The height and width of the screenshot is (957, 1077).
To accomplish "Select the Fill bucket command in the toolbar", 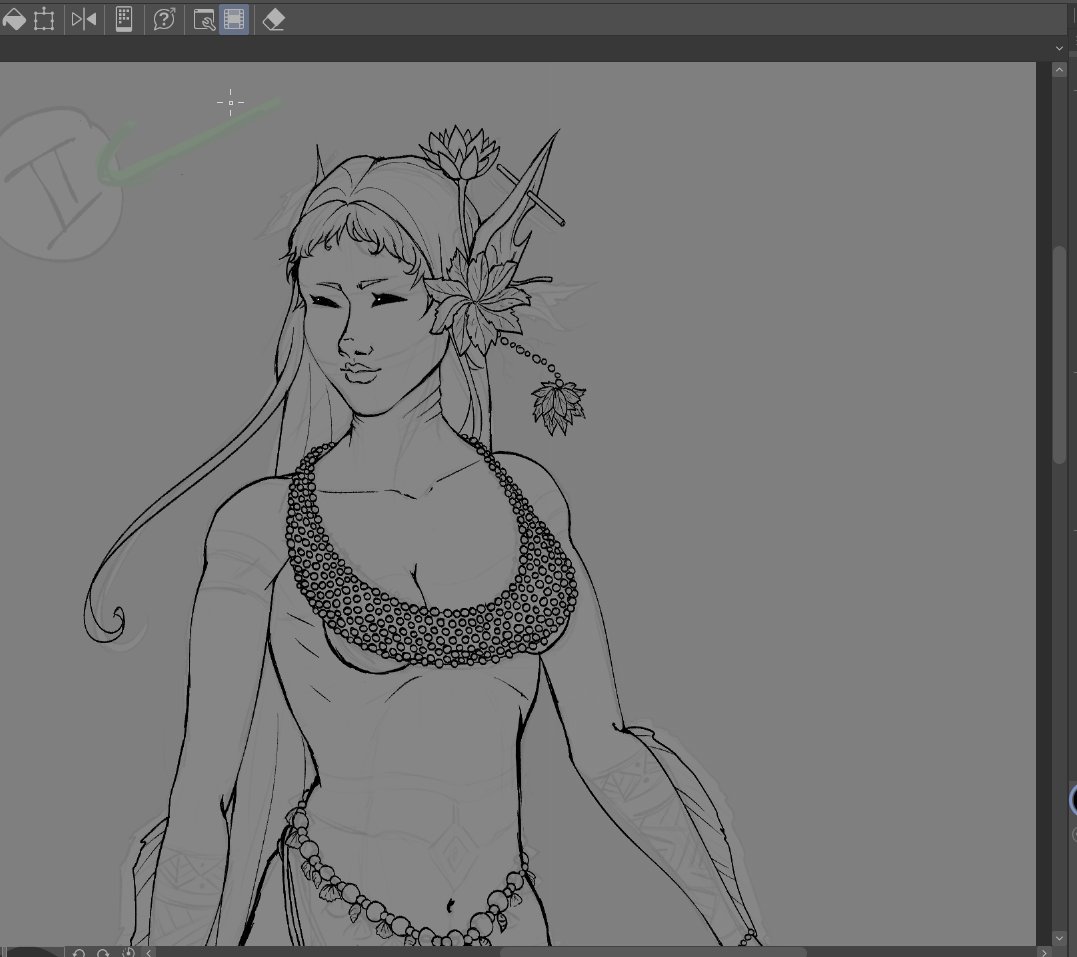I will [13, 19].
